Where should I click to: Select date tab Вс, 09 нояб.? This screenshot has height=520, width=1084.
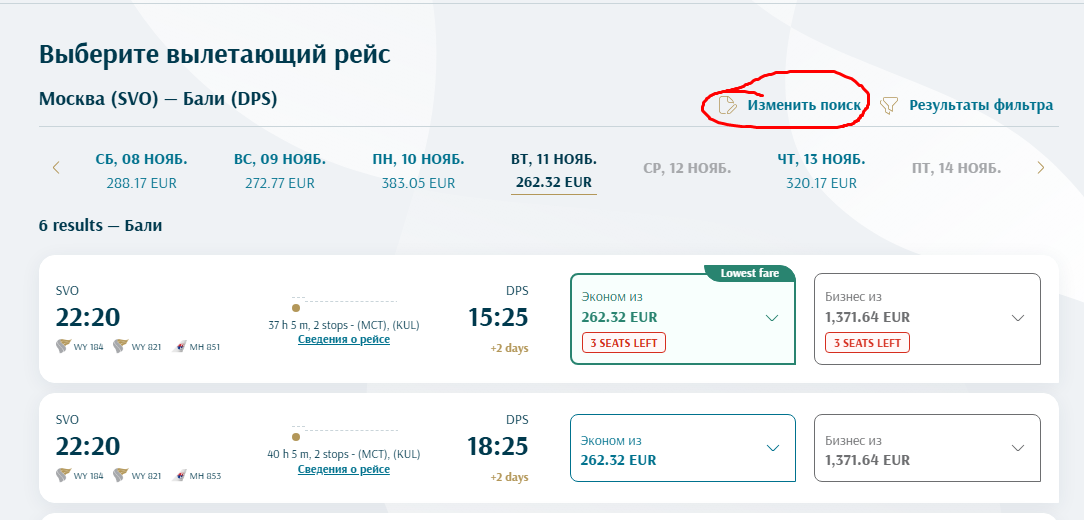point(279,170)
